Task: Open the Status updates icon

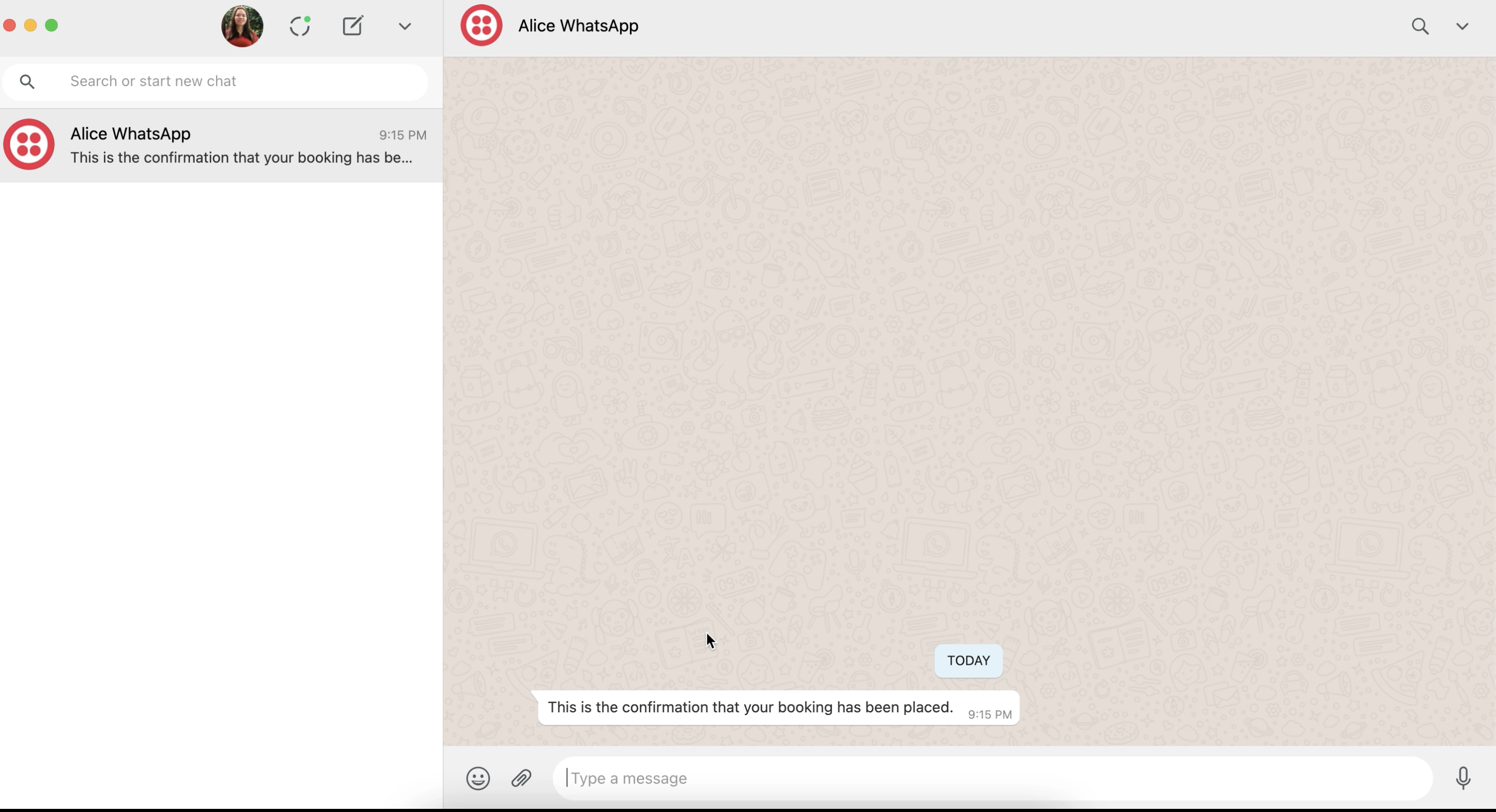Action: pyautogui.click(x=300, y=26)
